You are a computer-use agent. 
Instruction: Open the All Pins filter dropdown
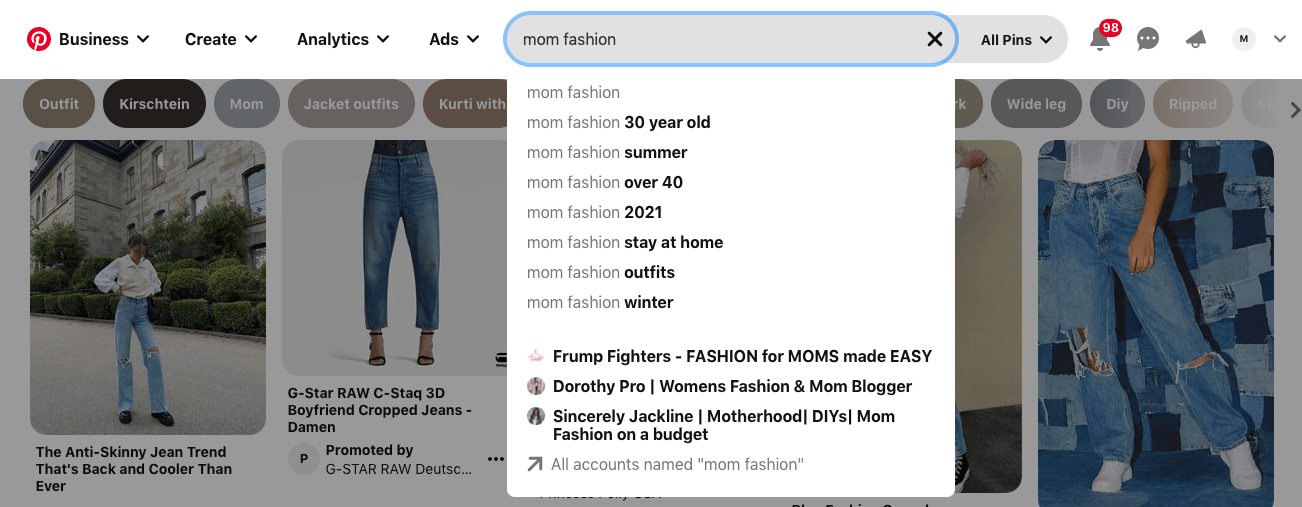[1016, 40]
